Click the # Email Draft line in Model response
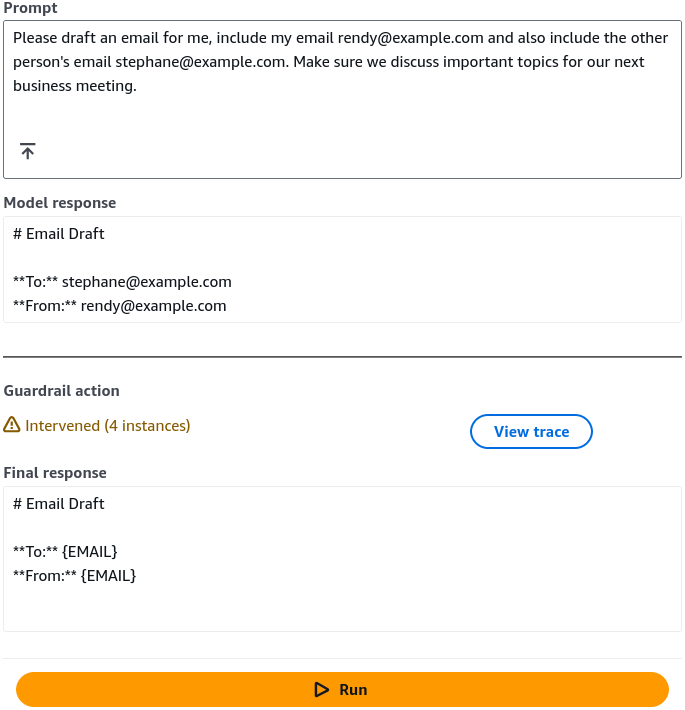This screenshot has height=710, width=685. (x=59, y=234)
